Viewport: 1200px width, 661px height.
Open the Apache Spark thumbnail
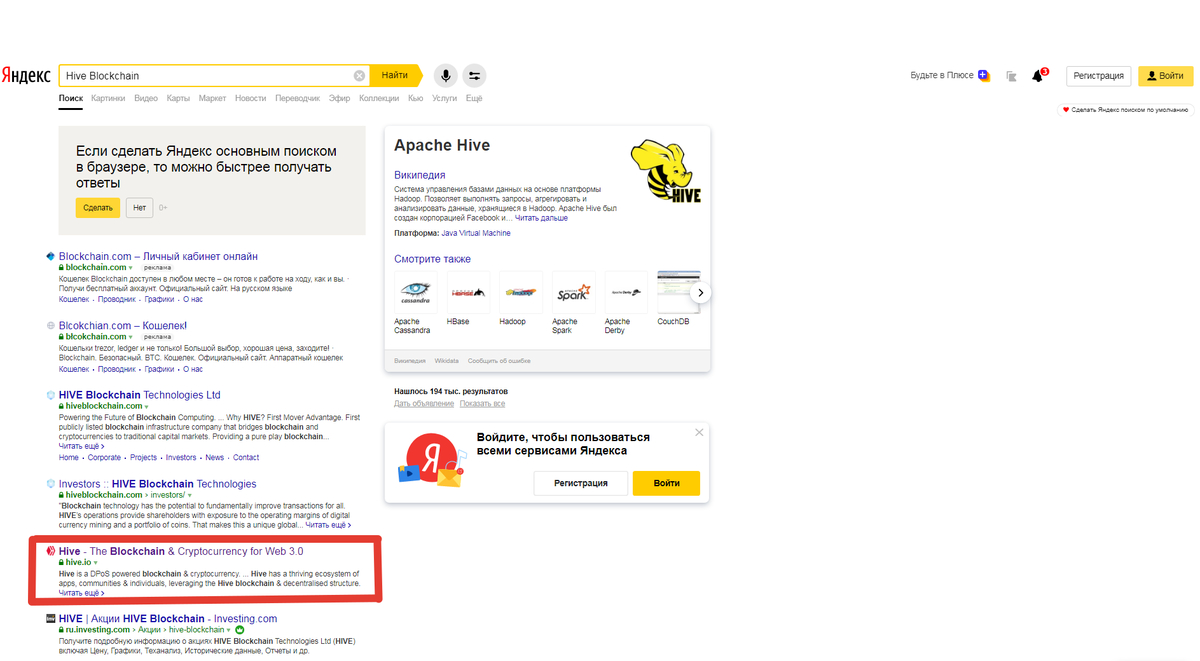pyautogui.click(x=573, y=292)
